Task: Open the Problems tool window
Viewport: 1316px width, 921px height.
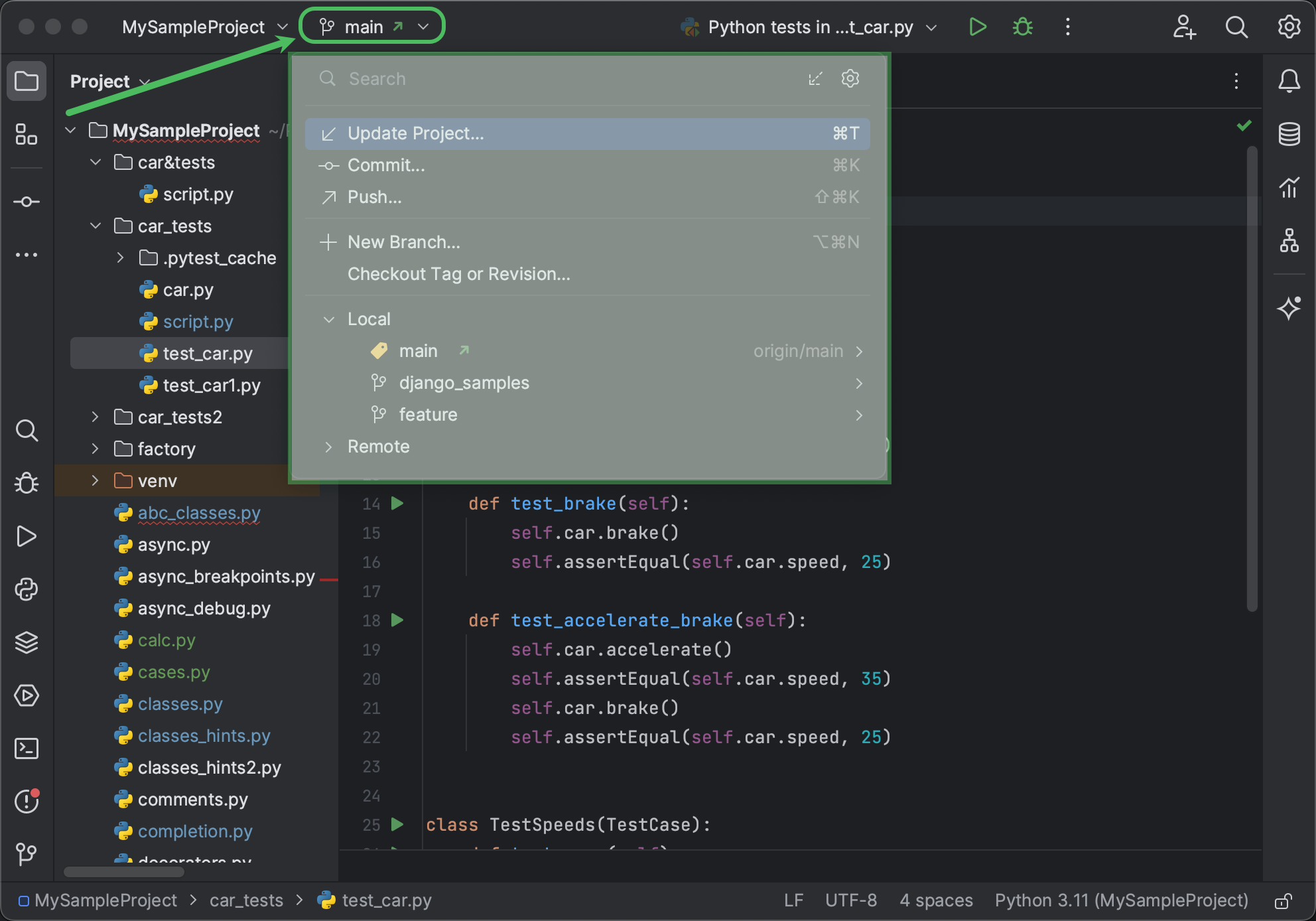Action: click(x=27, y=802)
